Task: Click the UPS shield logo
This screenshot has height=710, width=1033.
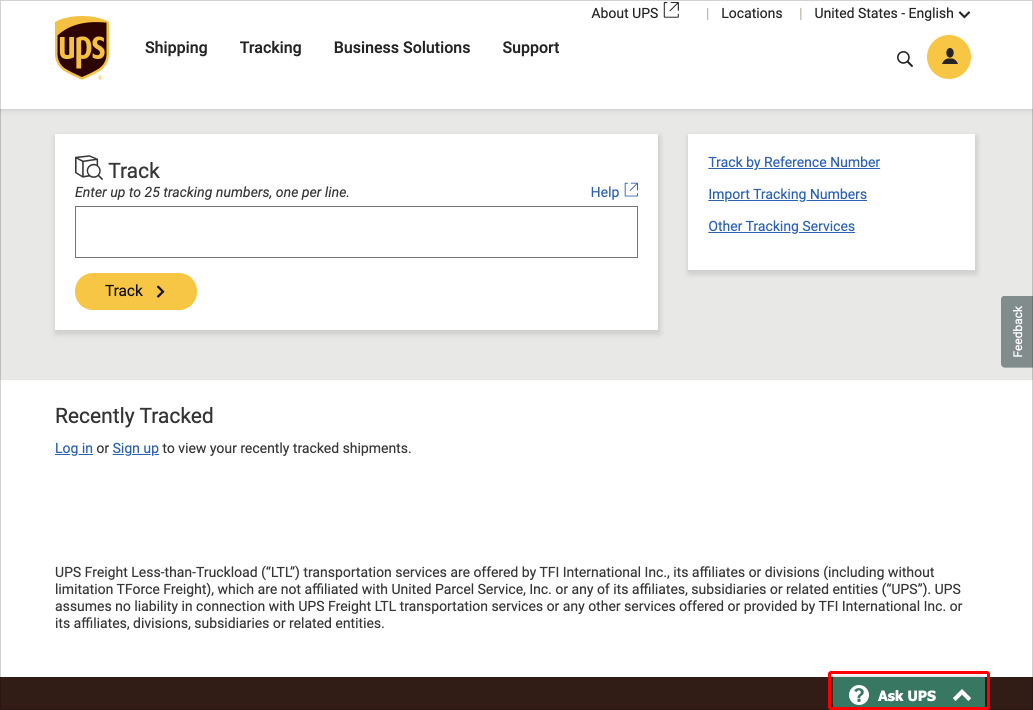Action: [x=82, y=48]
